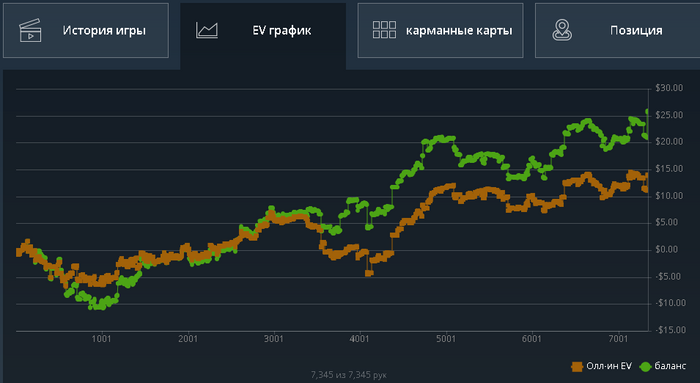Screen dimensions: 700x383
Task: Click the 7,345 из 7,345 рук text
Action: tap(349, 375)
